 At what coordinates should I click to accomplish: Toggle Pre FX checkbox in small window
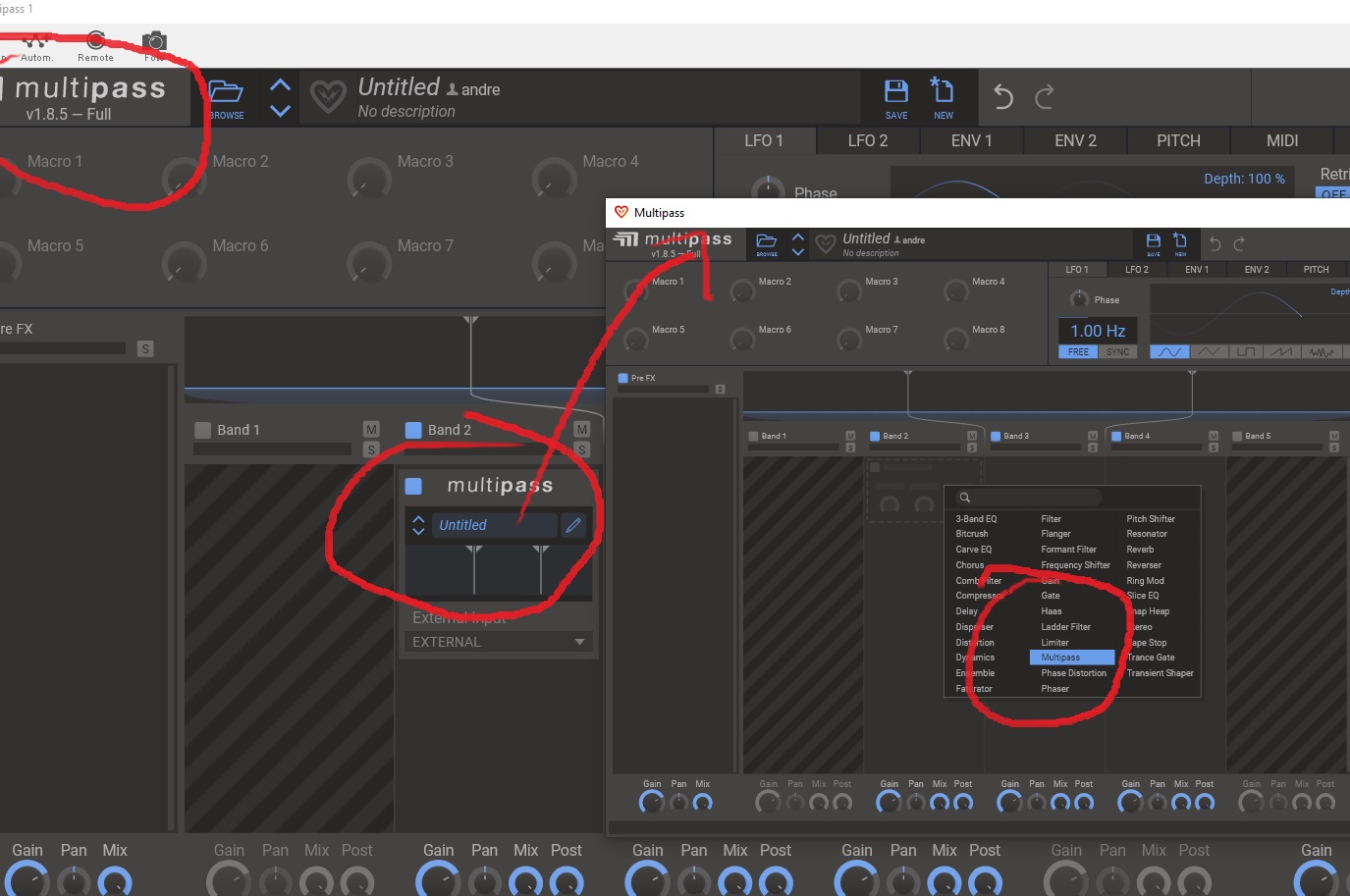[622, 378]
